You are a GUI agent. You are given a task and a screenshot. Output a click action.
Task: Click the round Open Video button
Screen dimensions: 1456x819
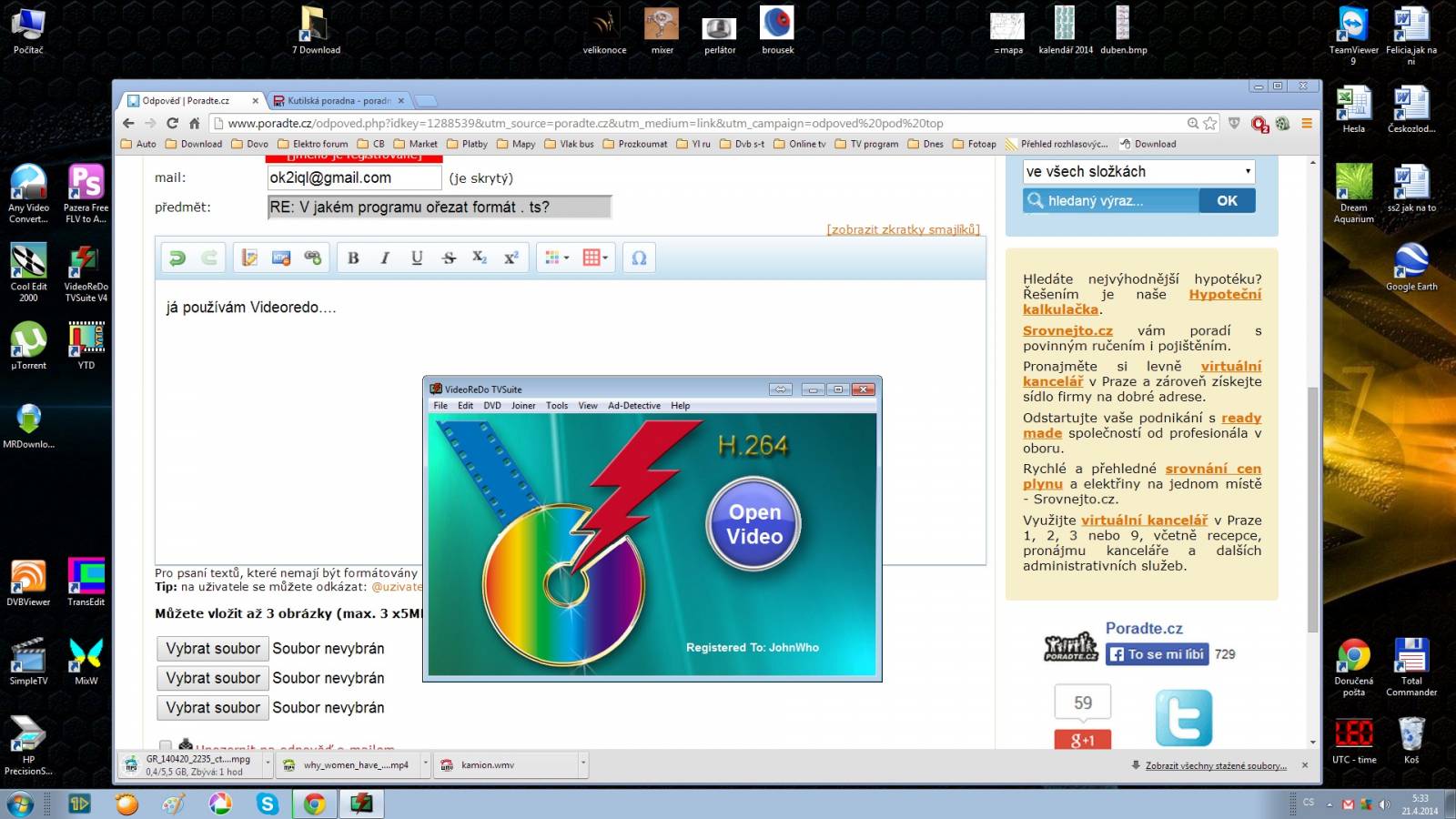tap(754, 524)
